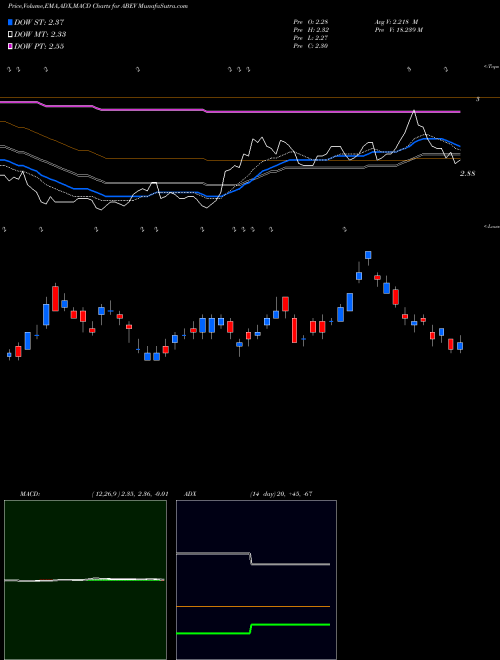Click the peak of the white price line
Image resolution: width=500 pixels, height=660 pixels.
[x=414, y=111]
